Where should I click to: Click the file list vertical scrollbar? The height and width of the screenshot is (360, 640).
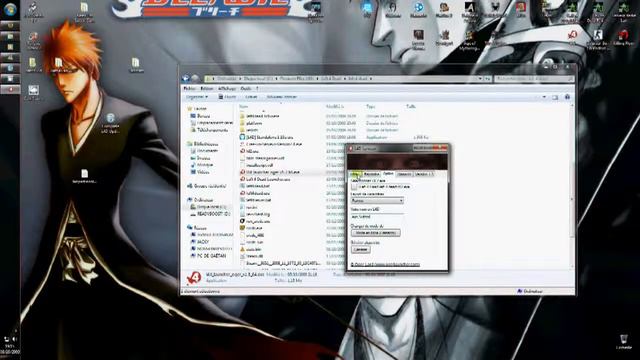[572, 186]
